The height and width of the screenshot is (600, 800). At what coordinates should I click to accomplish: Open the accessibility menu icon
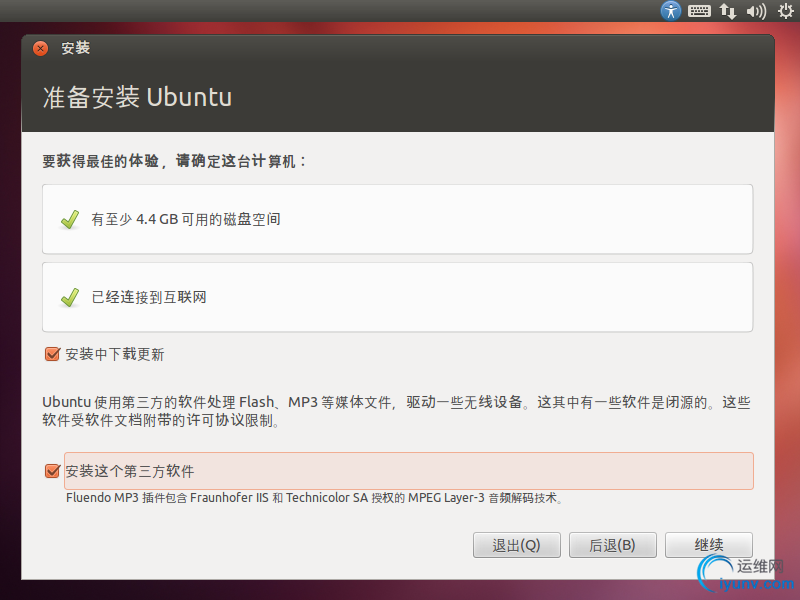coord(670,11)
